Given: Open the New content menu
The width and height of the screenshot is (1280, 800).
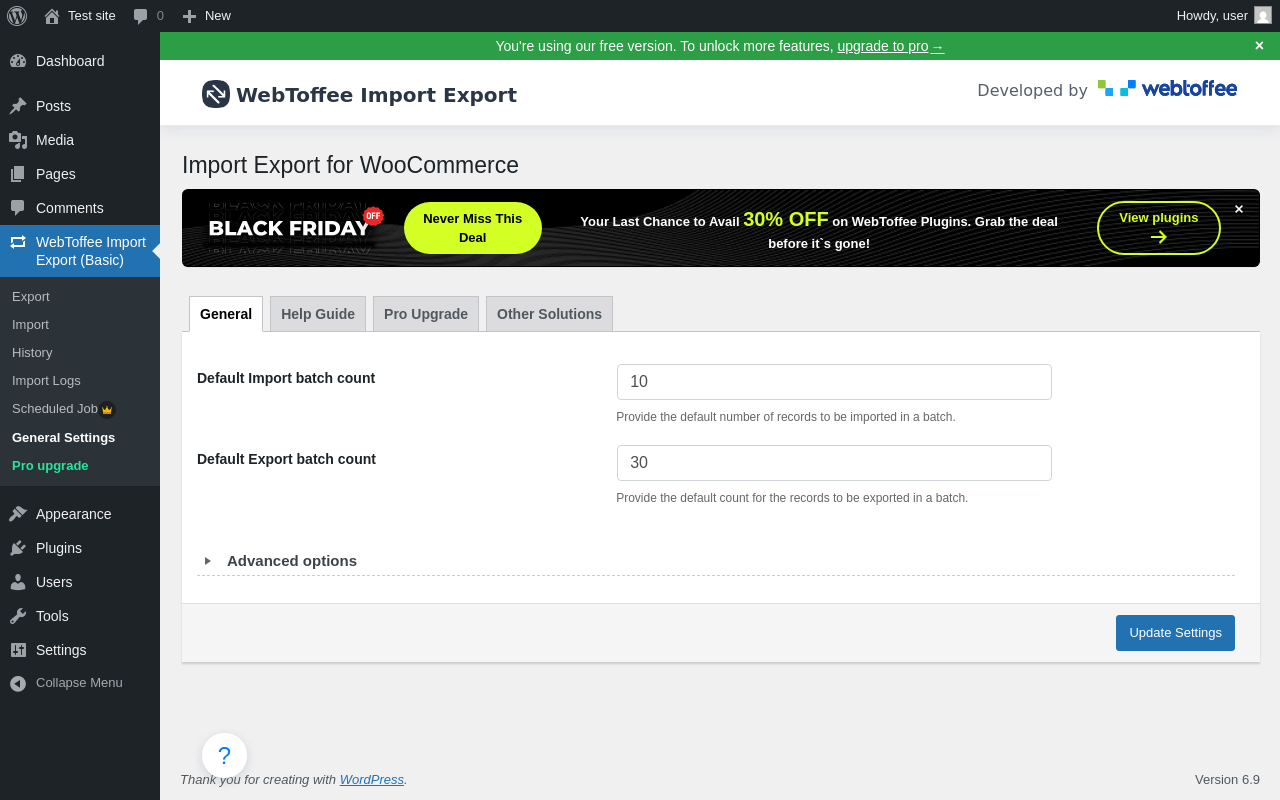Looking at the screenshot, I should coord(206,16).
